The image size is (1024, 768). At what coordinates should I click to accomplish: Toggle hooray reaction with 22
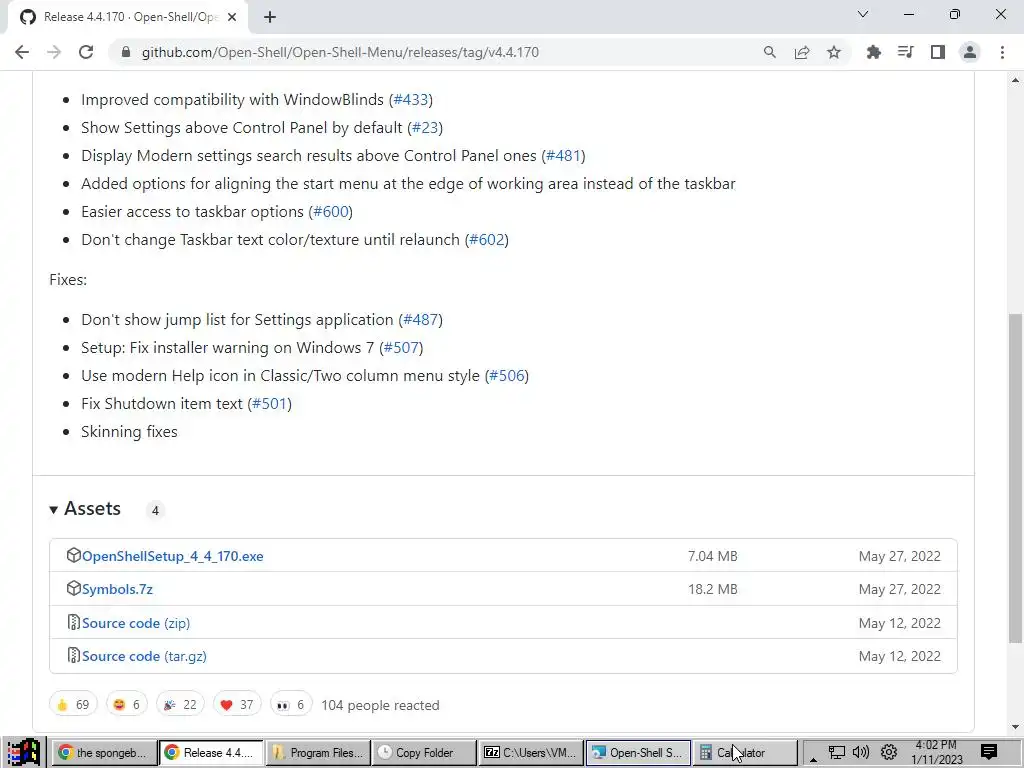click(x=180, y=705)
